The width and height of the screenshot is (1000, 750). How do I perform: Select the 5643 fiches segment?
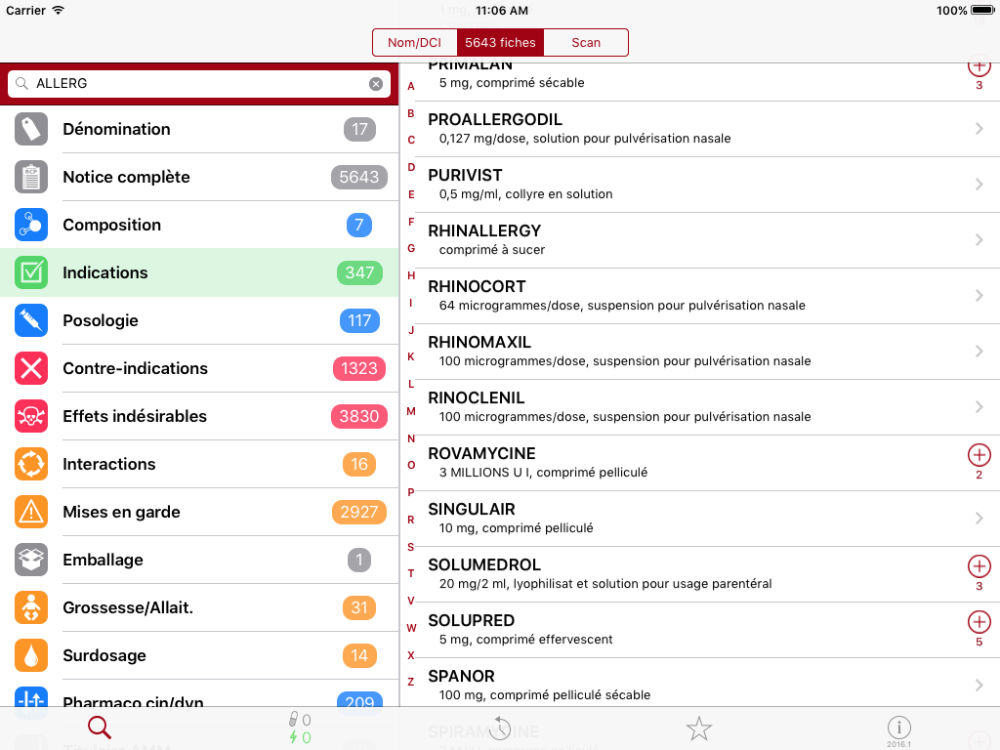(x=500, y=43)
